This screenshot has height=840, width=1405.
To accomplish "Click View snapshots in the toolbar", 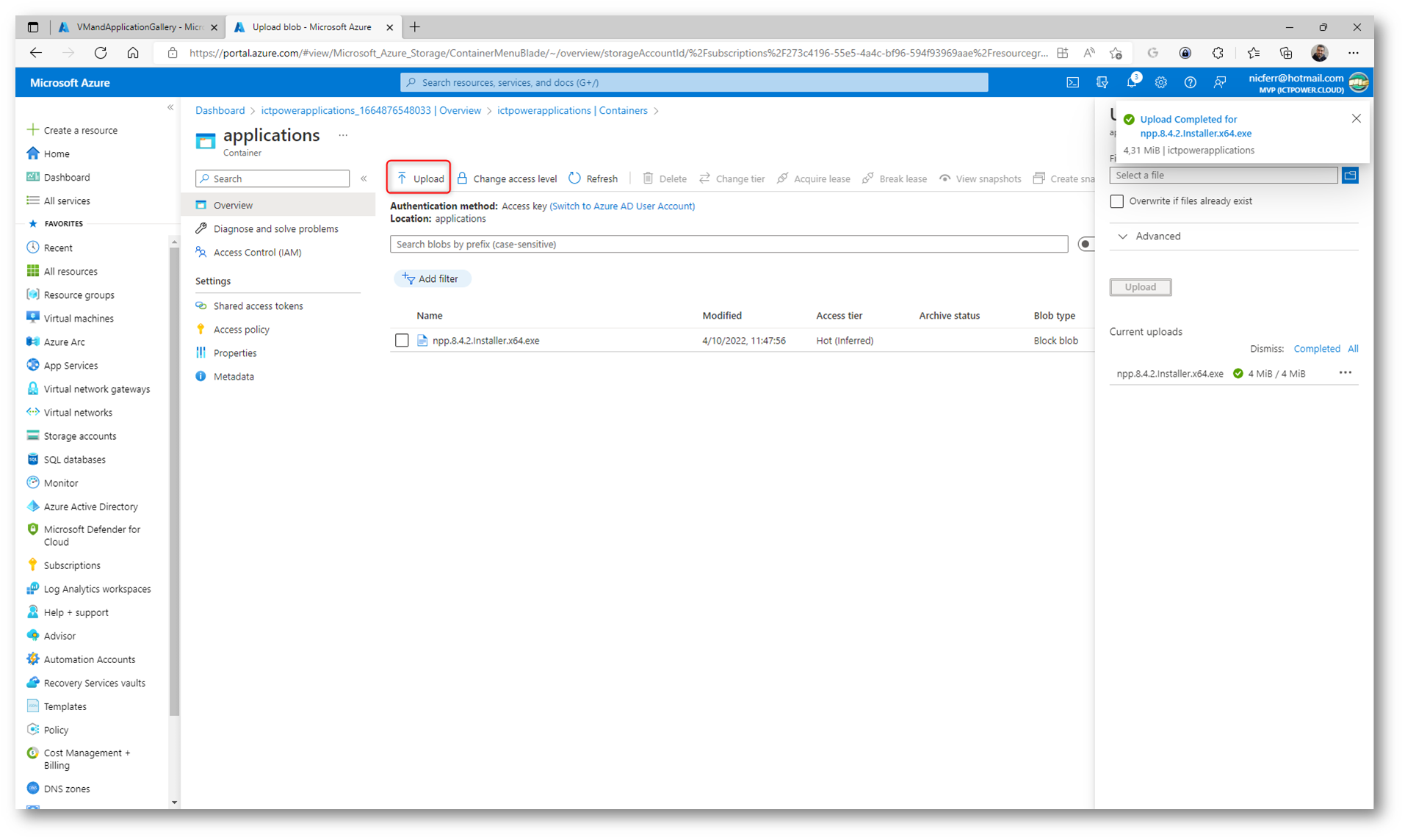I will (x=980, y=178).
